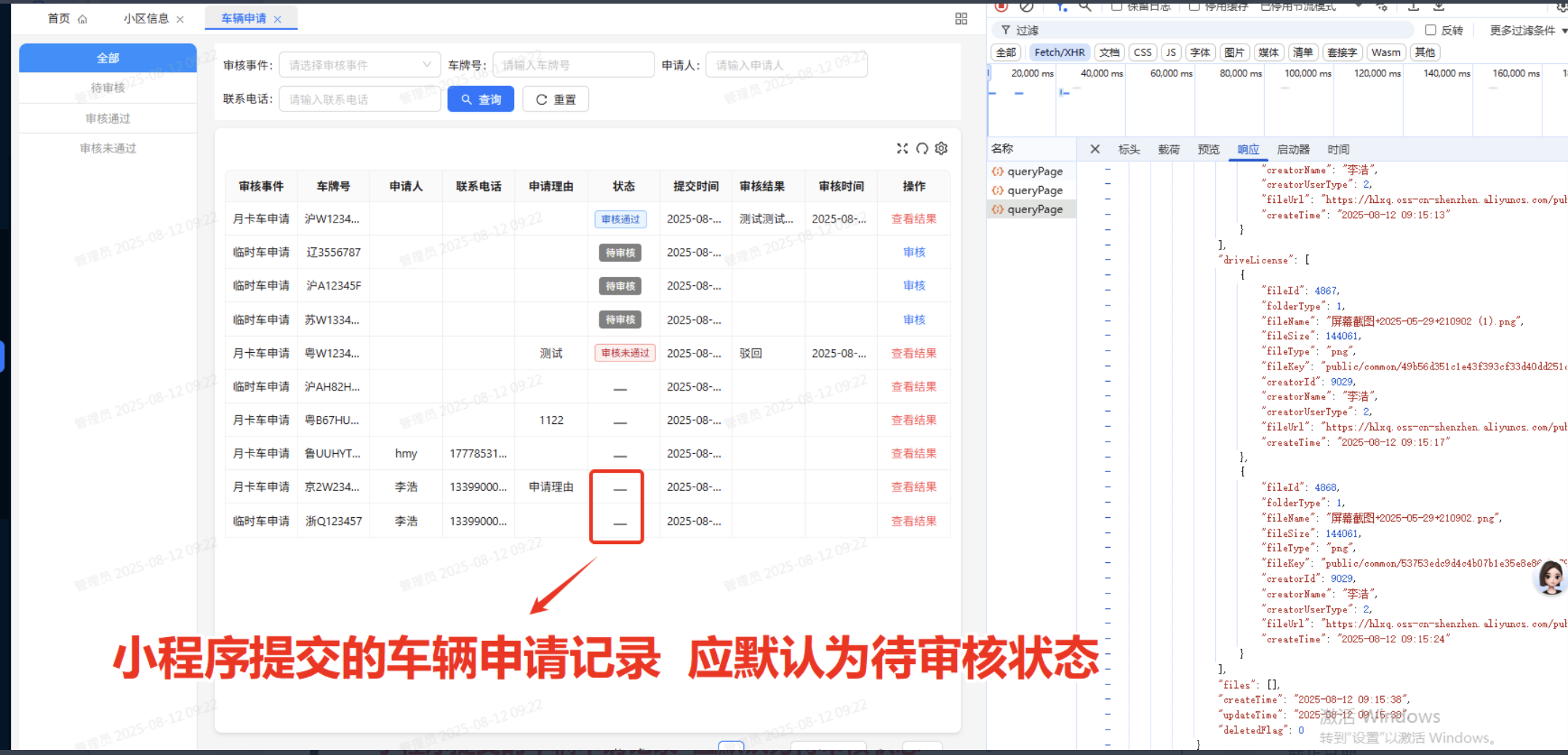Switch to the 载荷 tab in DevTools
Viewport: 1568px width, 755px height.
tap(1169, 149)
